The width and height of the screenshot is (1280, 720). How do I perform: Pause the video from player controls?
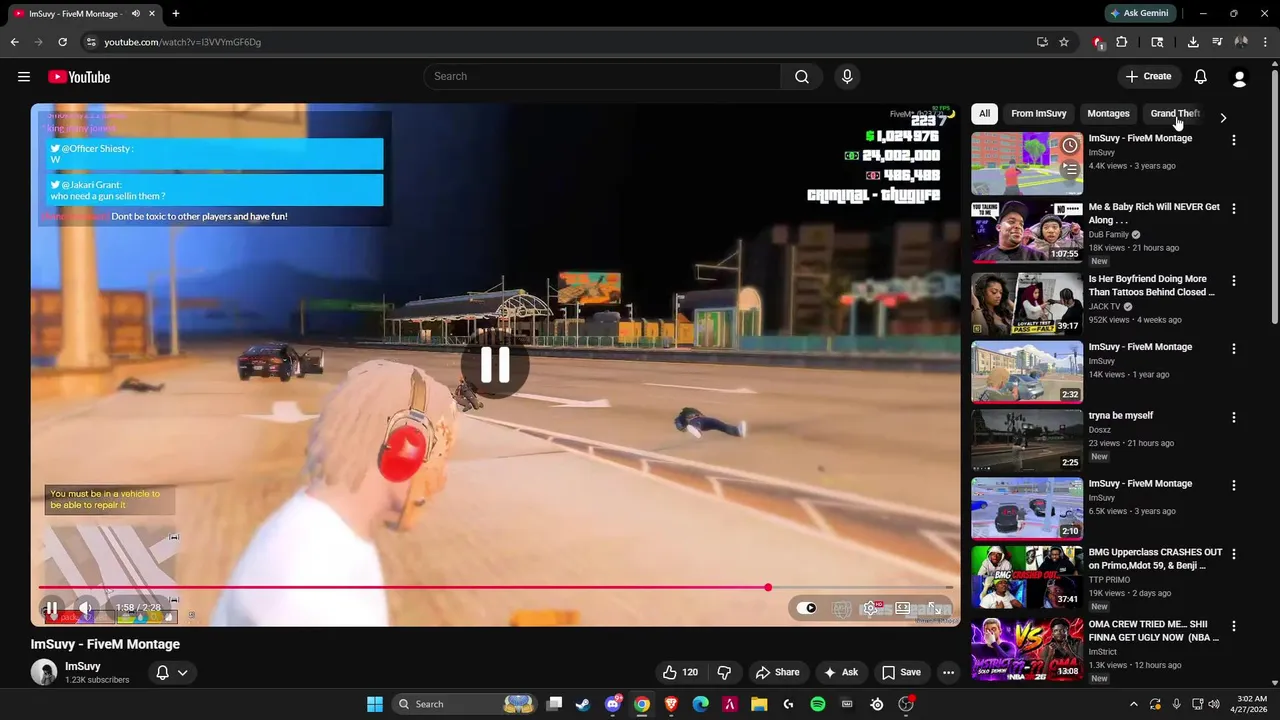point(51,608)
